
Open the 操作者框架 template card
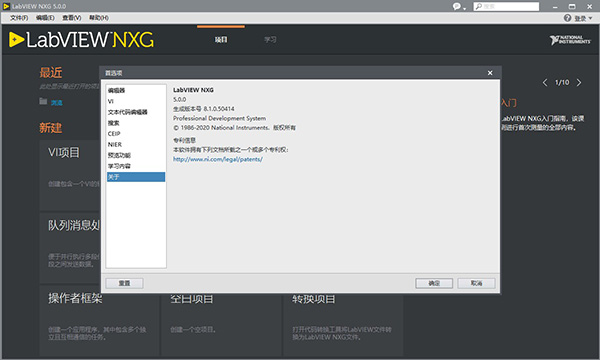pyautogui.click(x=99, y=324)
